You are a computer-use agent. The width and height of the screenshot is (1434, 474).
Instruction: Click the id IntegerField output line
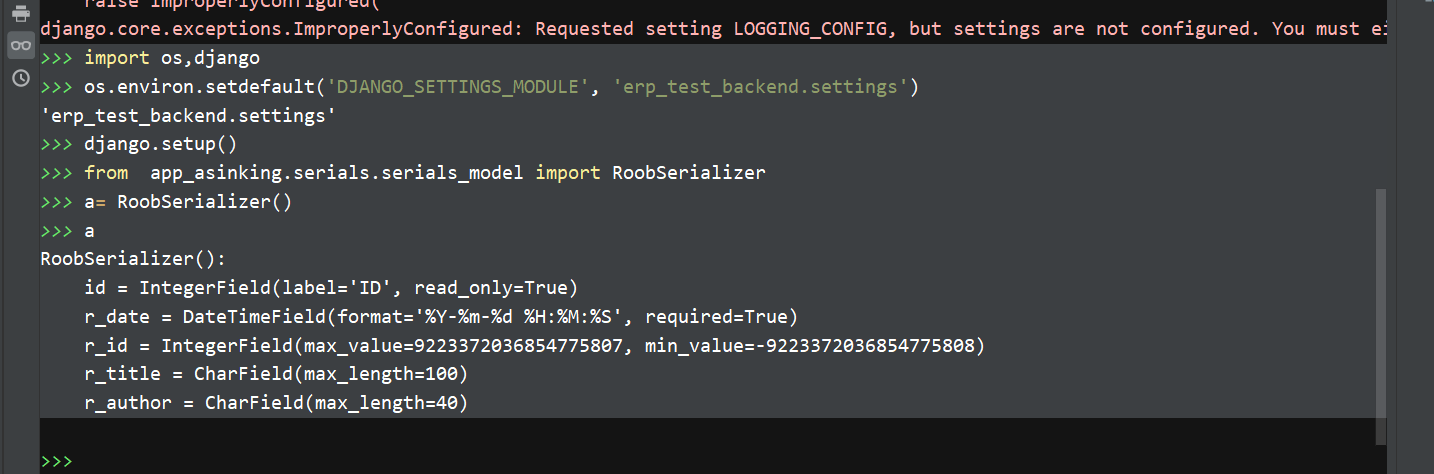click(330, 288)
